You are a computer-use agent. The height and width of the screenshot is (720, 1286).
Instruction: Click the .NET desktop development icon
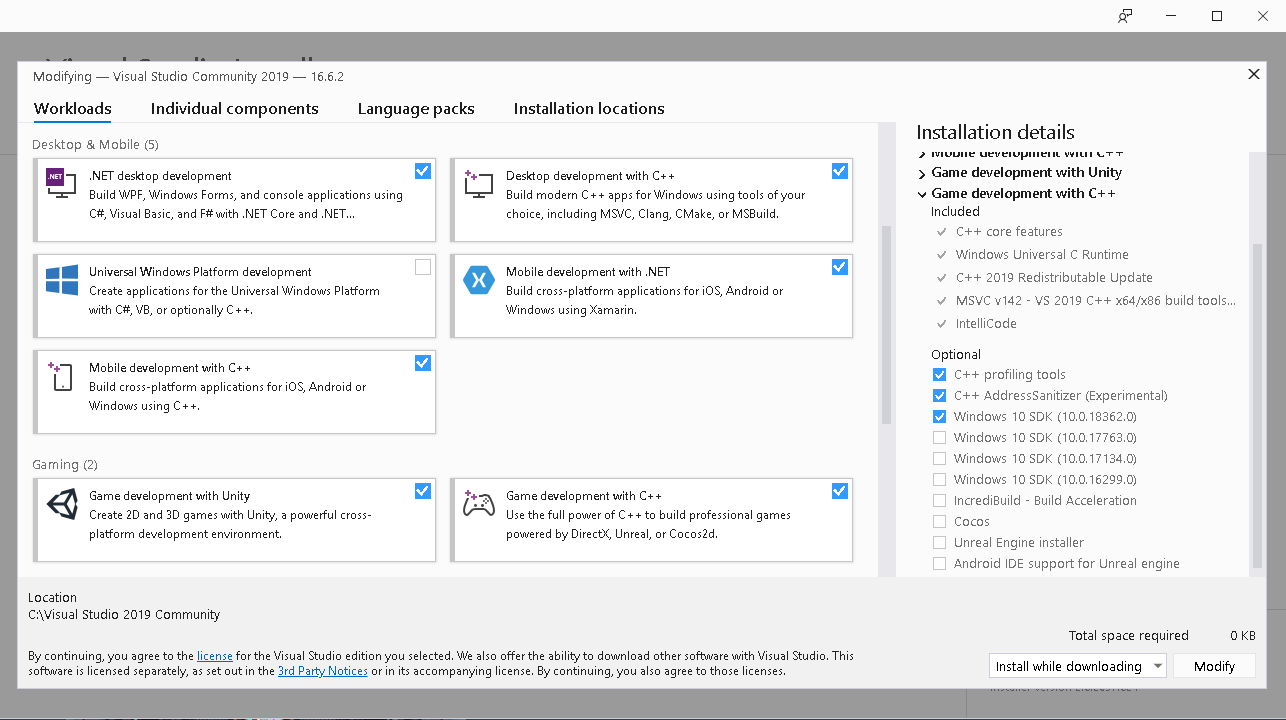61,181
